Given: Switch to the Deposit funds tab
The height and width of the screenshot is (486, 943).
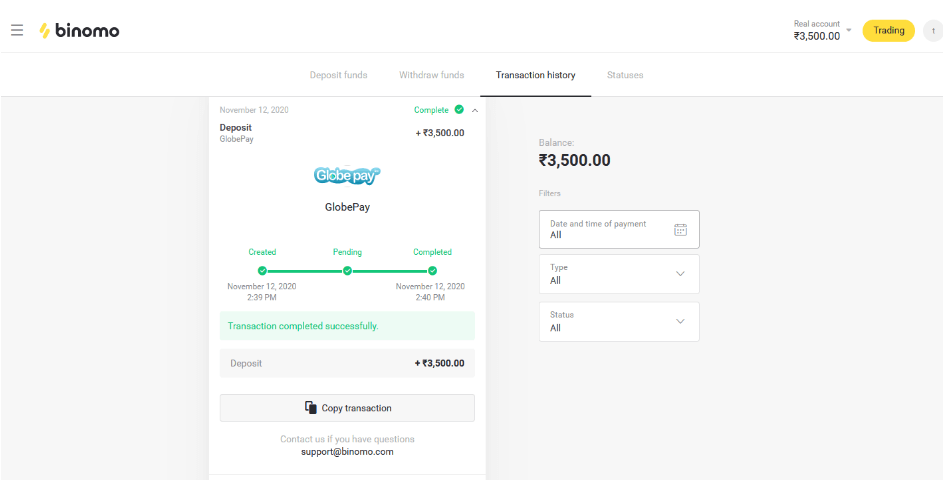Looking at the screenshot, I should click(x=338, y=75).
